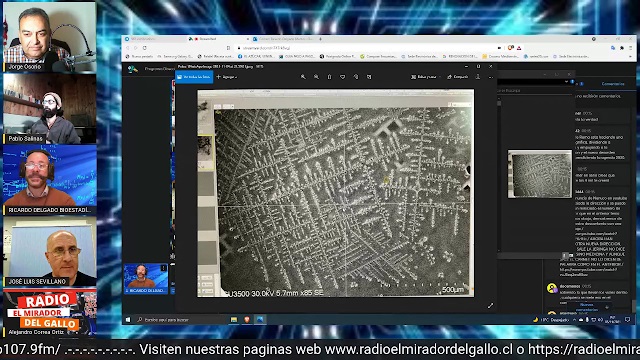Screen dimensions: 640x360
Task: Open File Explorer from the taskbar
Action: 234,320
